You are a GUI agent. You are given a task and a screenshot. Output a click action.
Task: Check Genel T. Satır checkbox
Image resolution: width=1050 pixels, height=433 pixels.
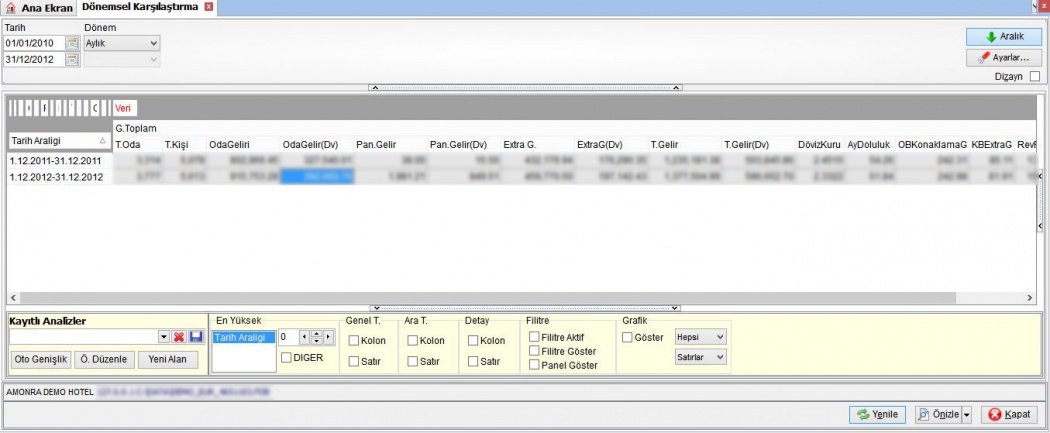(353, 361)
